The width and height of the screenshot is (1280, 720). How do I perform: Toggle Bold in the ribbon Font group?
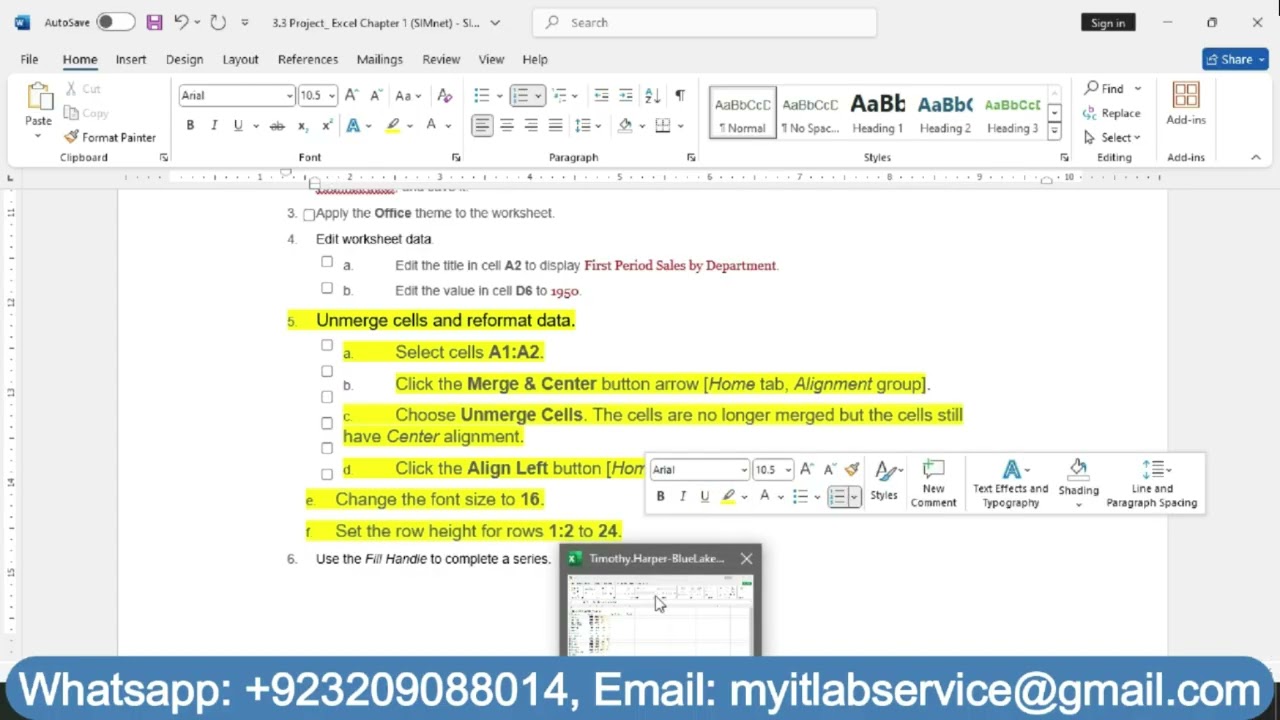click(x=190, y=125)
